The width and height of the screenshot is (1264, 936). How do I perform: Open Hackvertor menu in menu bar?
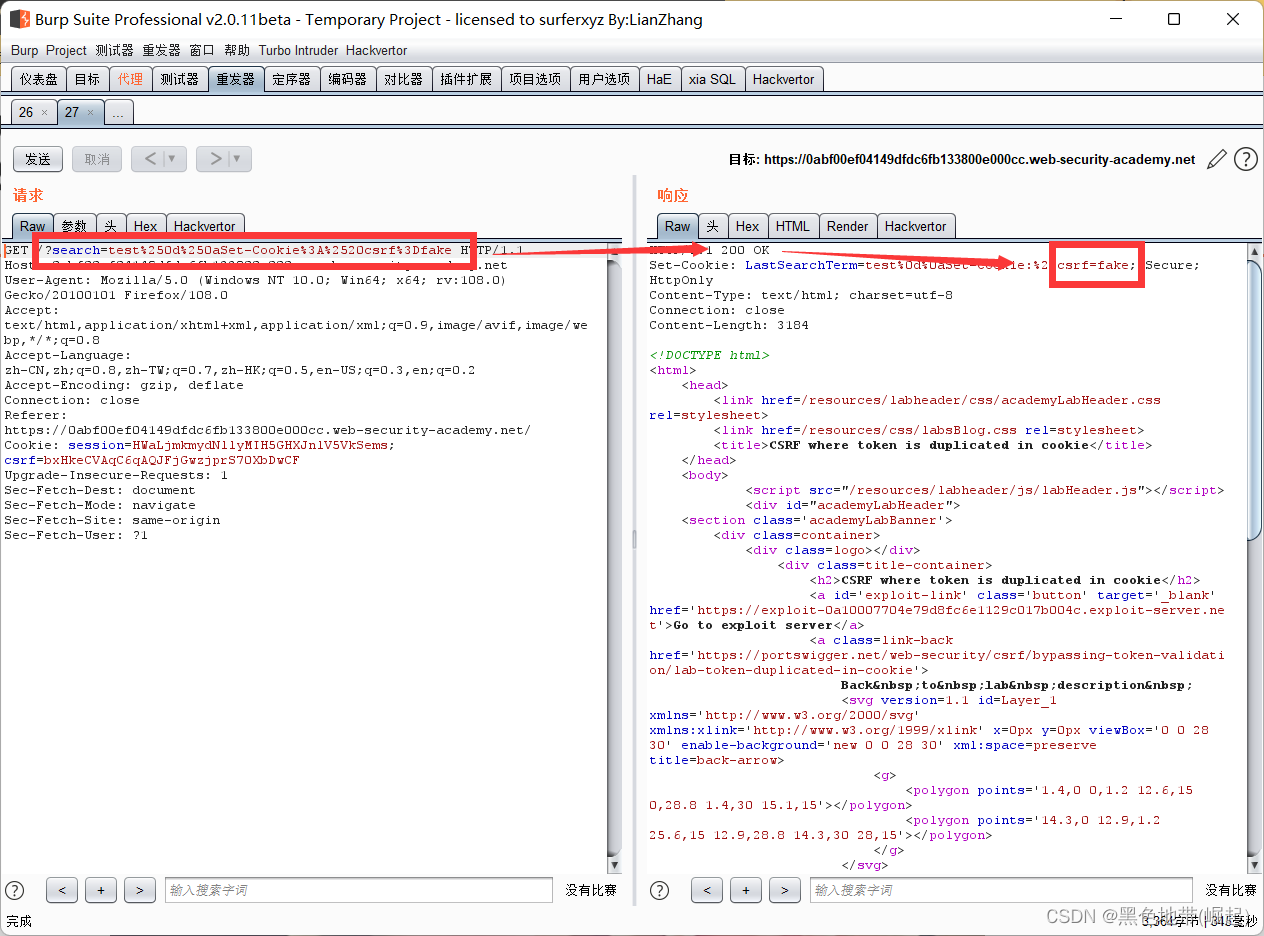tap(376, 50)
